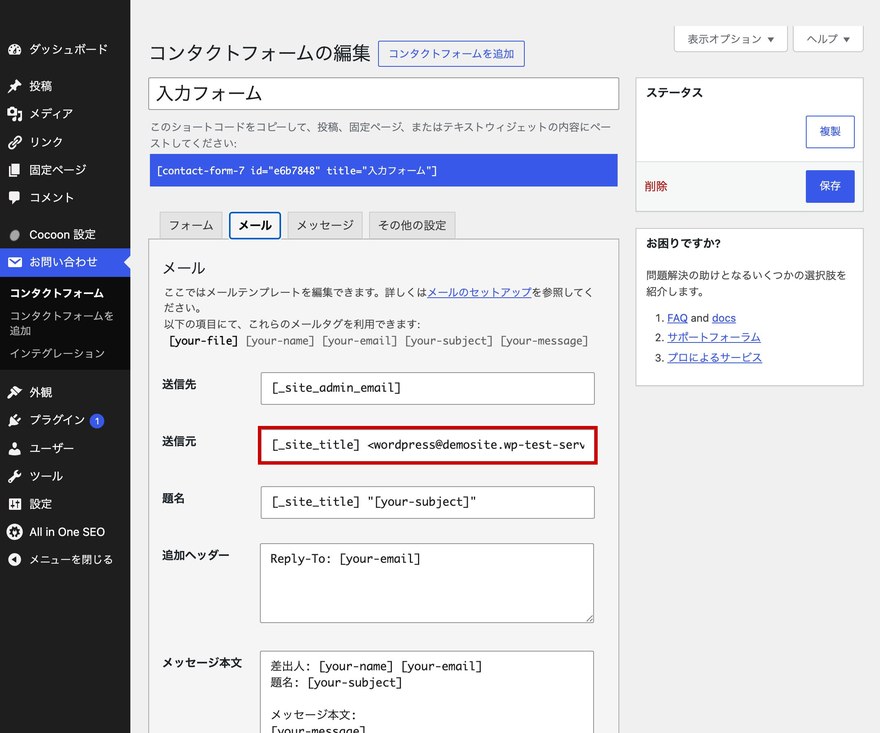Click the envelope icon beside お問い合わせ
The image size is (880, 733).
tap(15, 262)
